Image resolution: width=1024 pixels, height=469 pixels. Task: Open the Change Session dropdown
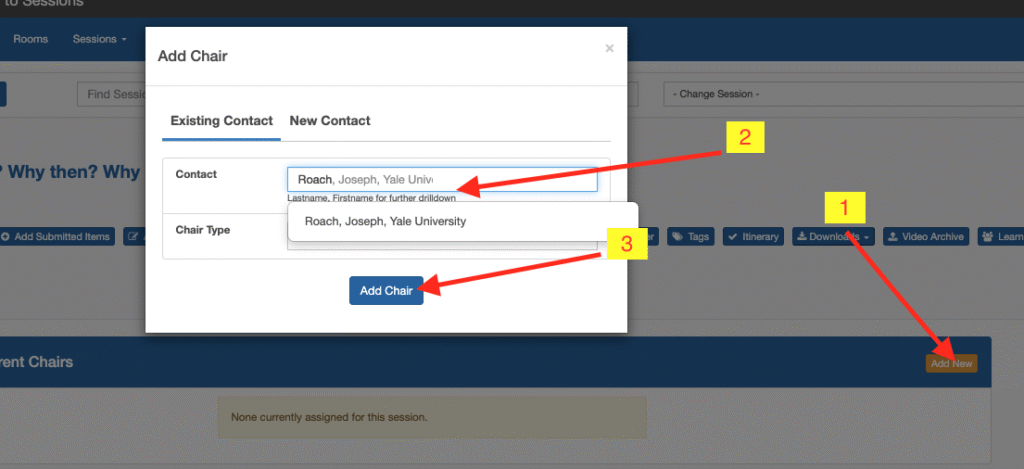click(x=827, y=94)
